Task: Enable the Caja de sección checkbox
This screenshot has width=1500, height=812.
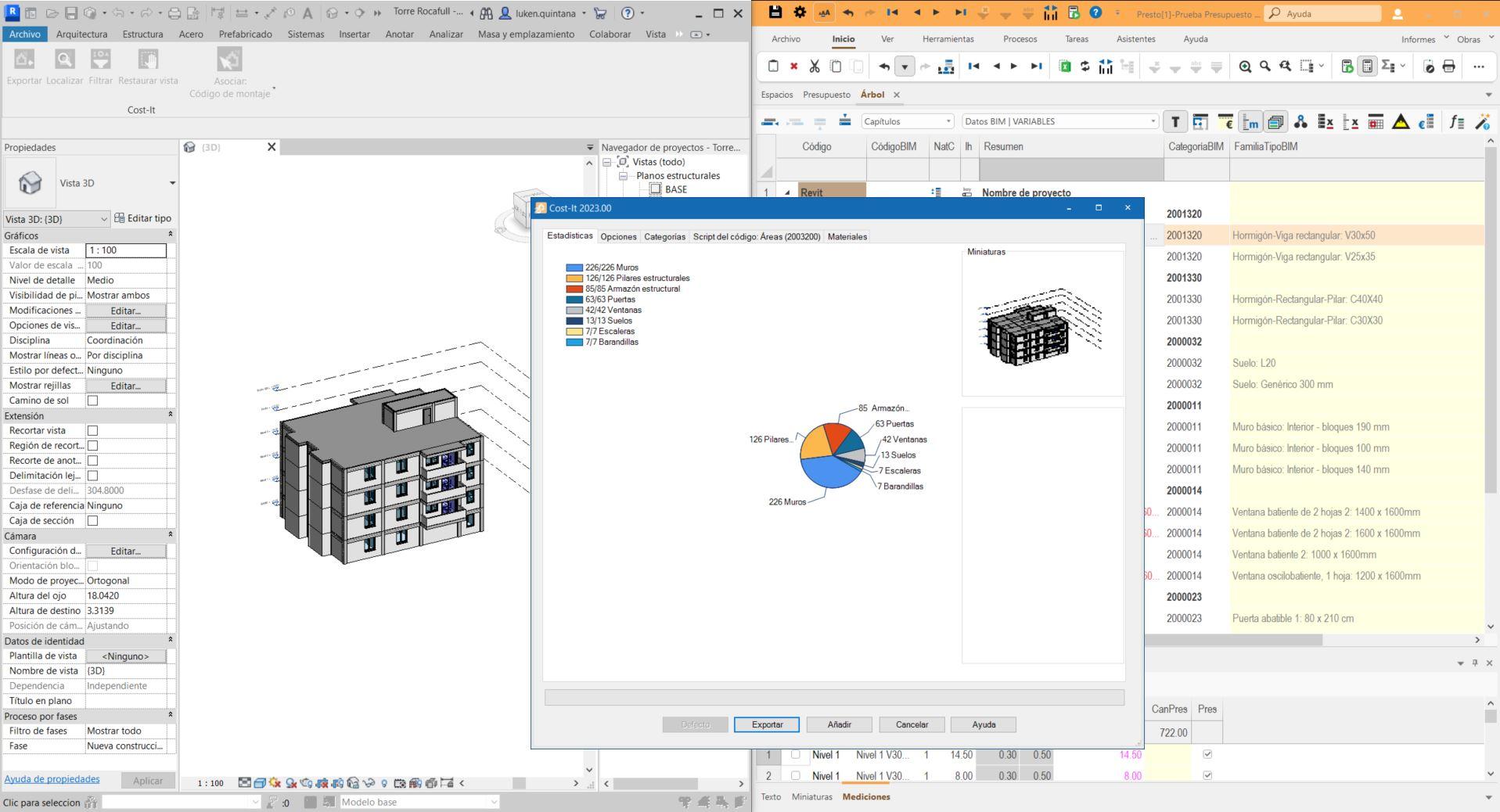Action: tap(92, 520)
